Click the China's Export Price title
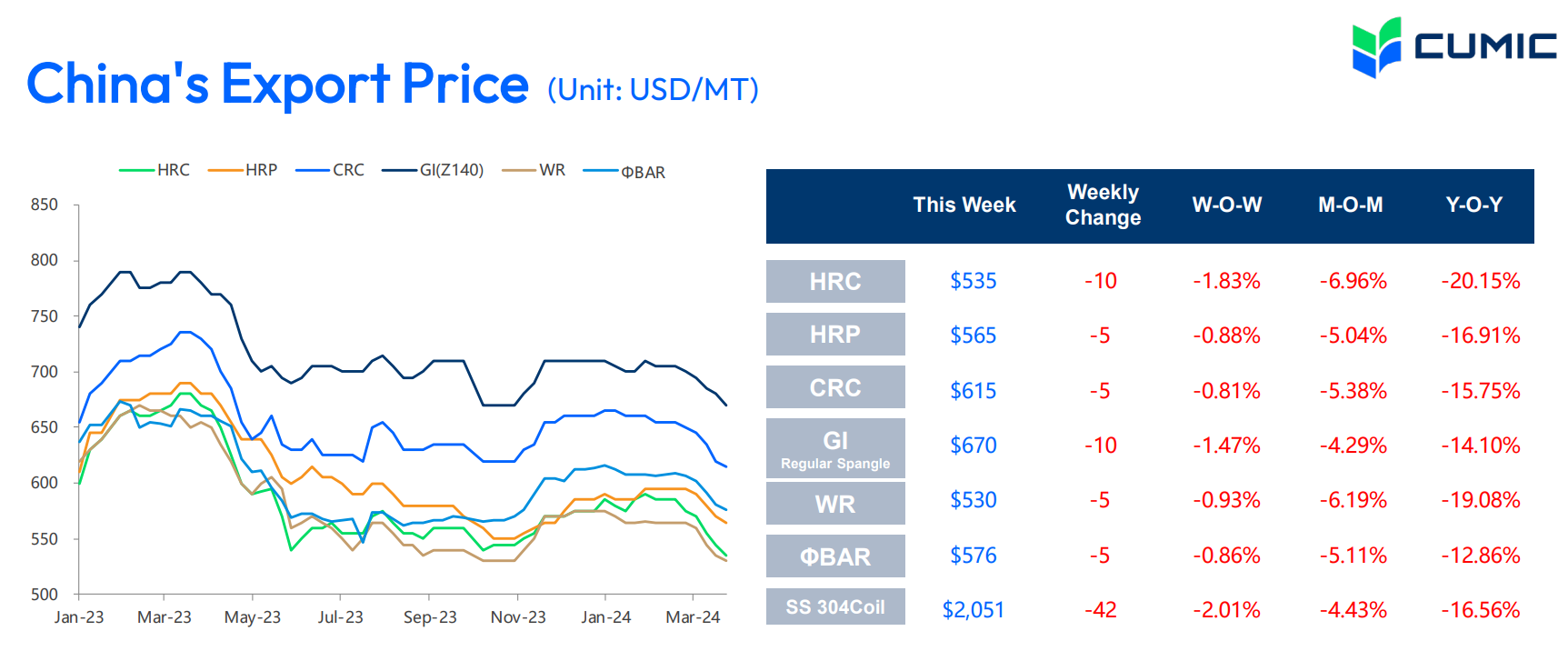The width and height of the screenshot is (1568, 651). coord(277,85)
